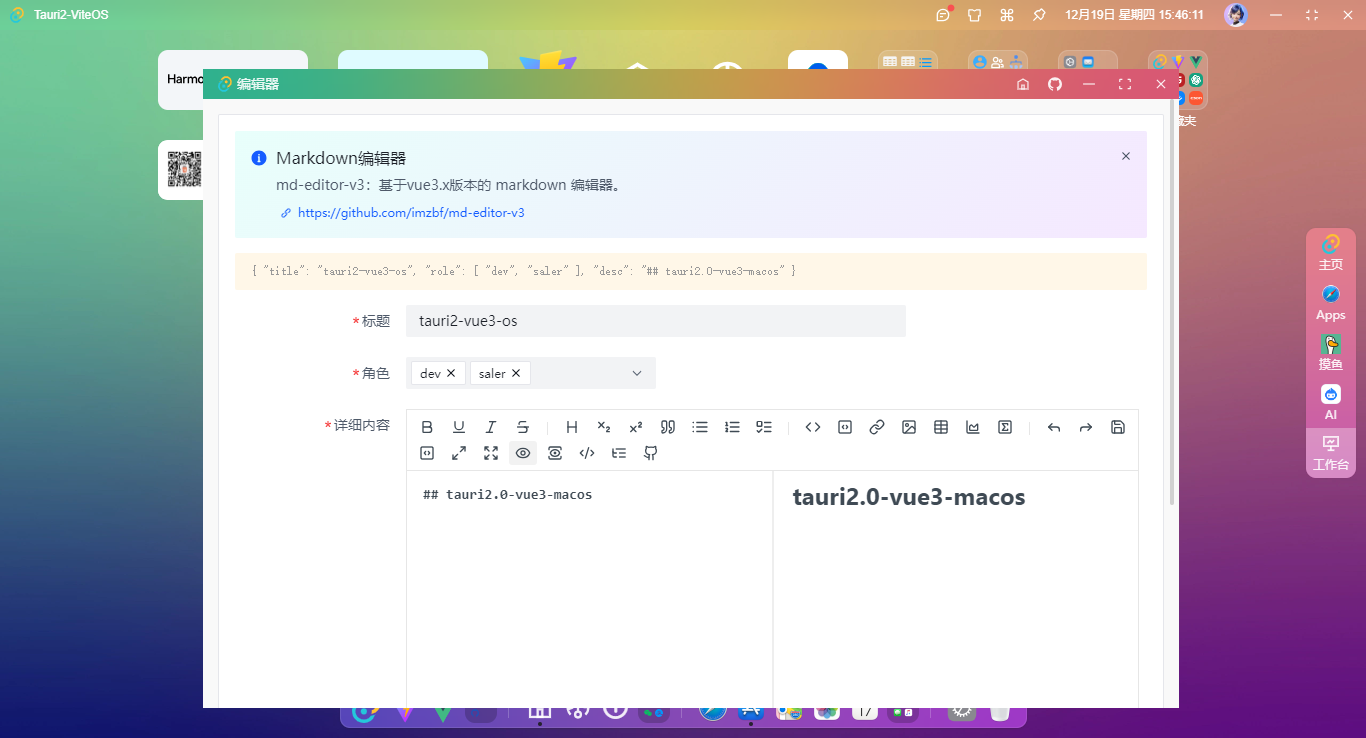
Task: Switch to 工作台 in the right sidebar
Action: coord(1330,453)
